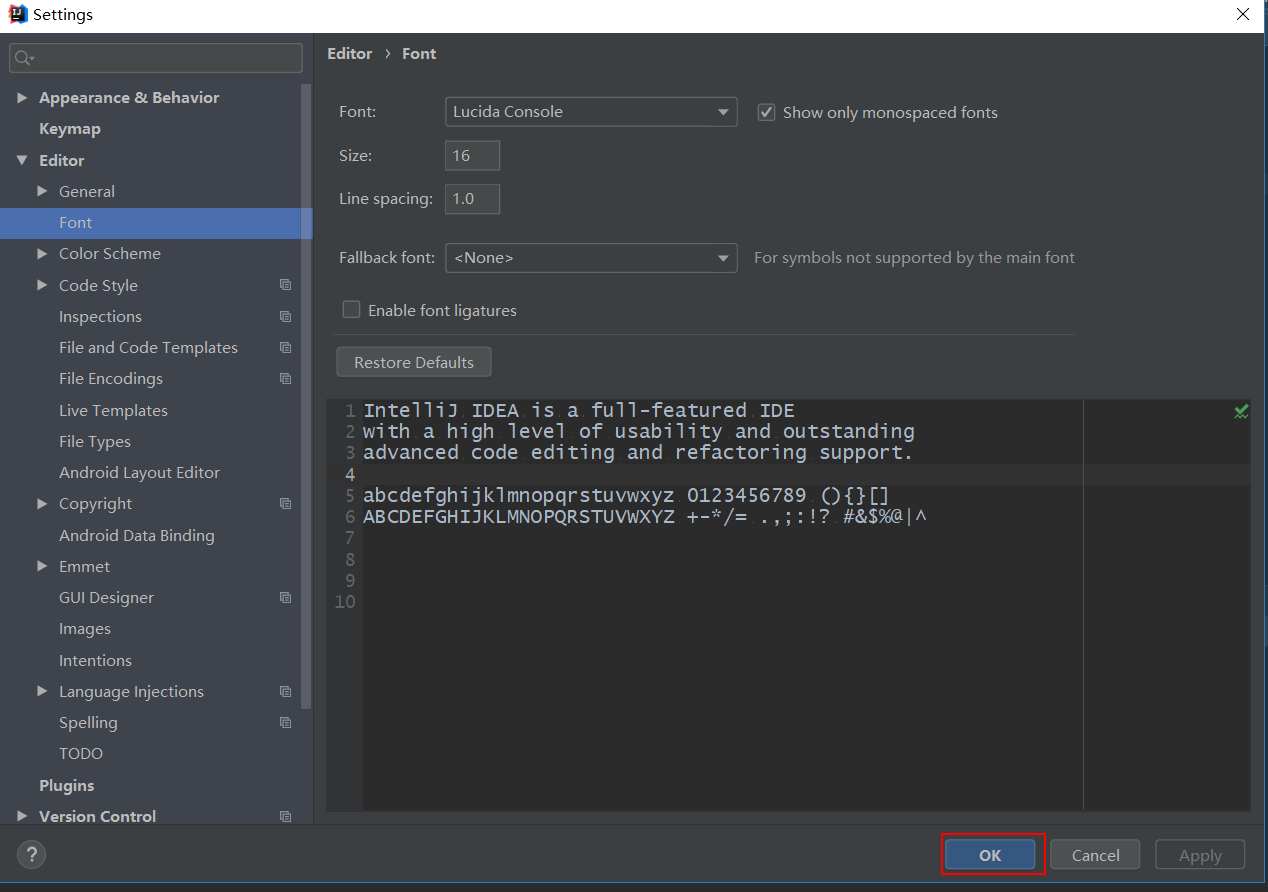Expand the General node
The image size is (1268, 892).
[42, 191]
